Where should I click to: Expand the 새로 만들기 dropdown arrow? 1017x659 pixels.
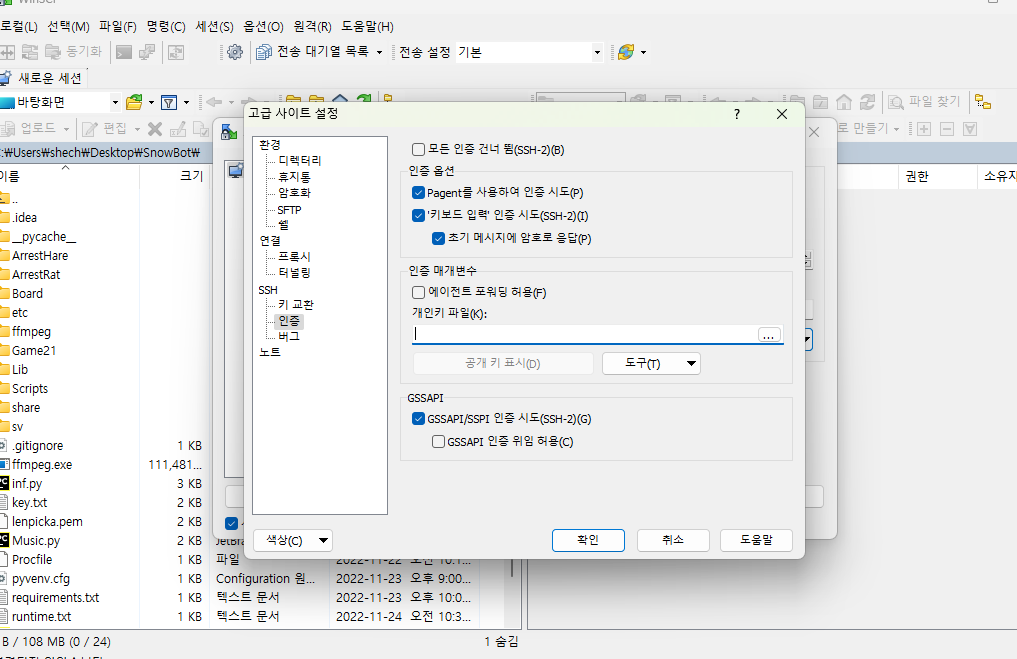point(896,129)
